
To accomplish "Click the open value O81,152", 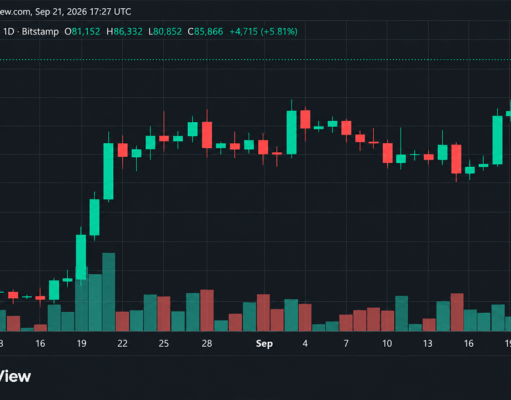I will coord(82,32).
